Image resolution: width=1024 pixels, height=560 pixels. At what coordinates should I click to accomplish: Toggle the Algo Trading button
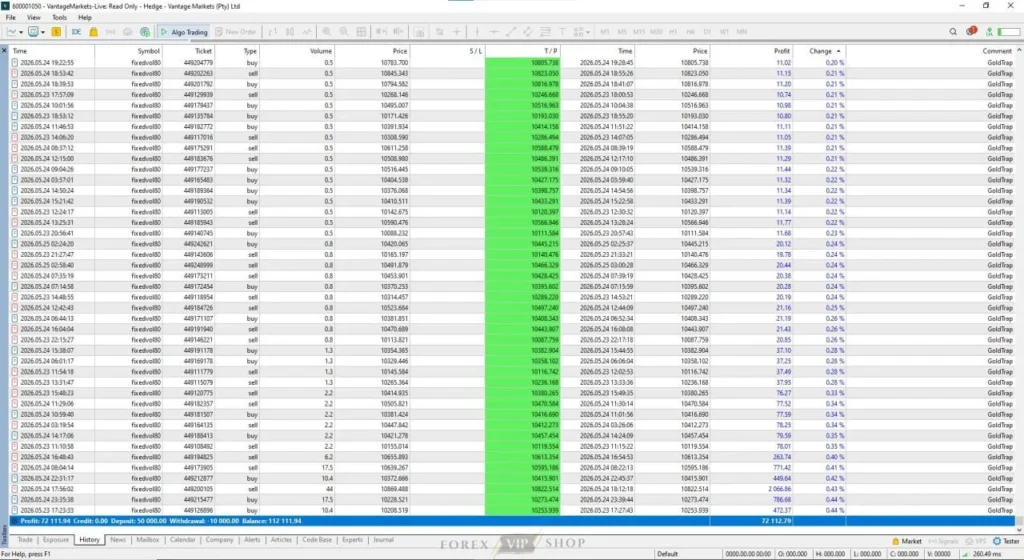[x=184, y=31]
